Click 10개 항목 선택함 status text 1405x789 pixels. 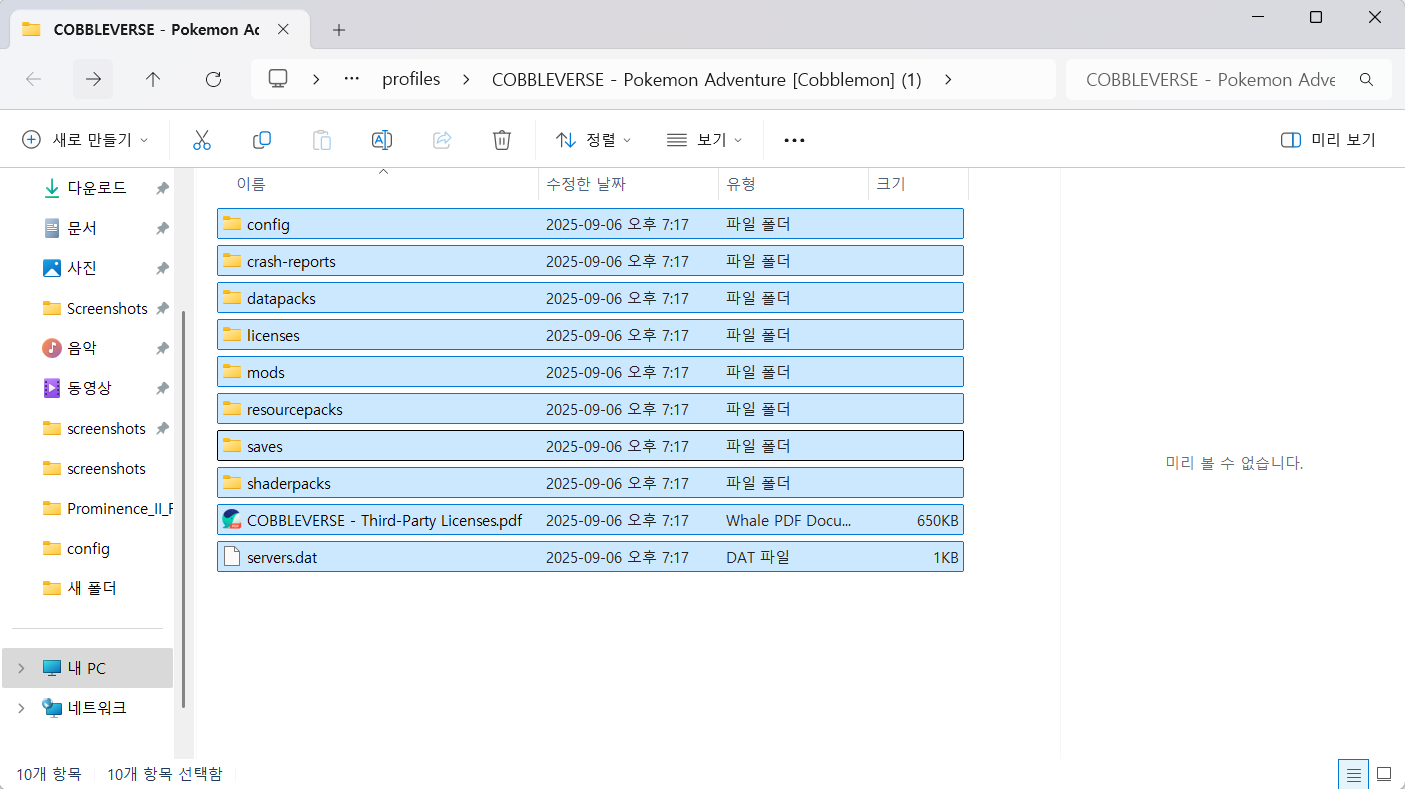(164, 774)
